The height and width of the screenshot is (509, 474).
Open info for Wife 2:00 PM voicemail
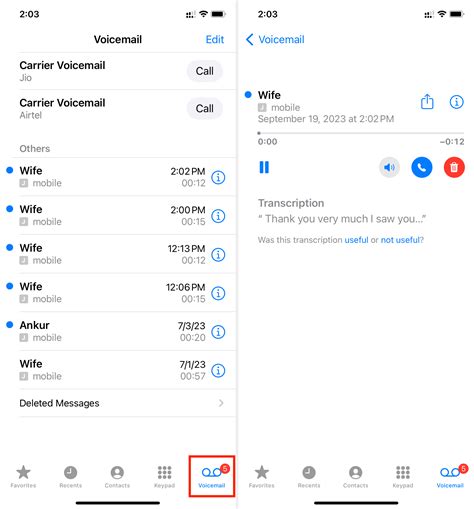point(218,216)
